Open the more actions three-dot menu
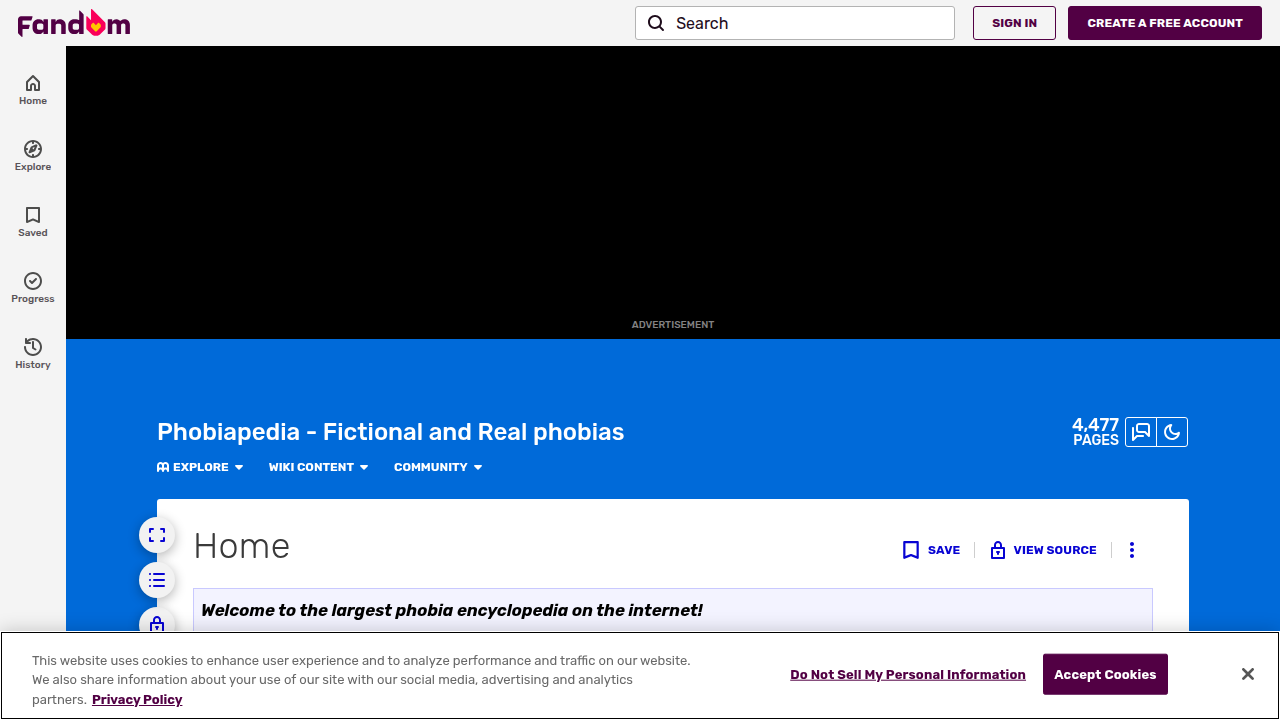 [1132, 550]
